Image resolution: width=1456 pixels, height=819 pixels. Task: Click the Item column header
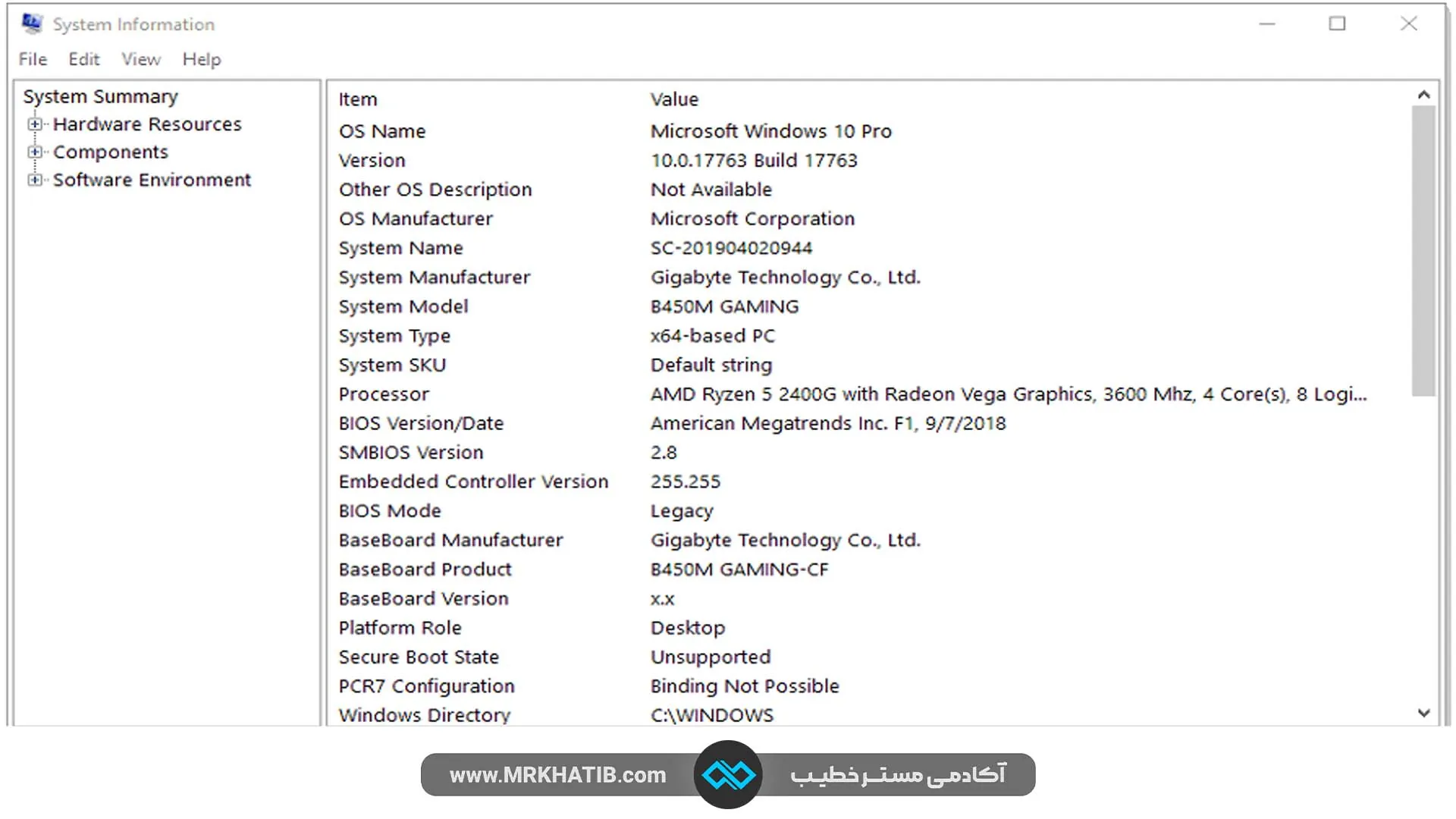click(358, 99)
